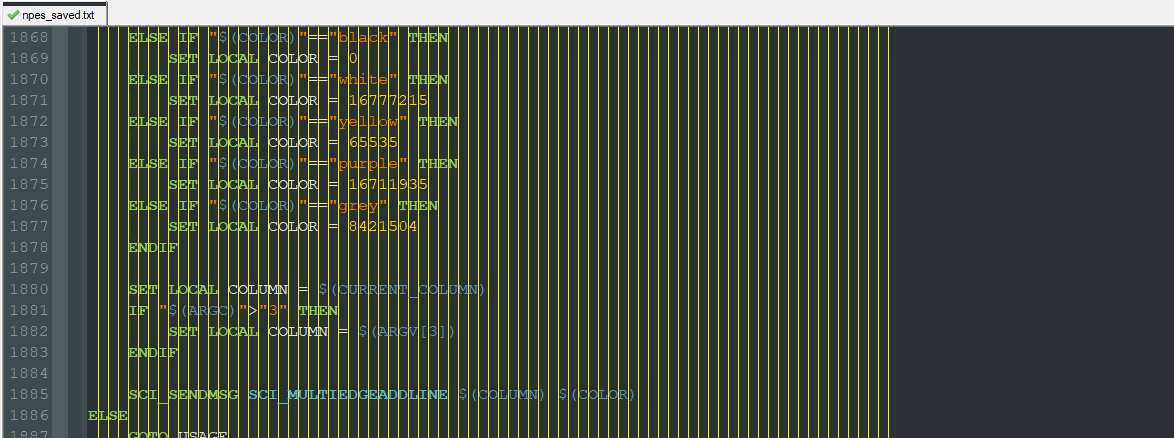1174x438 pixels.
Task: Place cursor on the "grey" string literal
Action: (x=359, y=205)
